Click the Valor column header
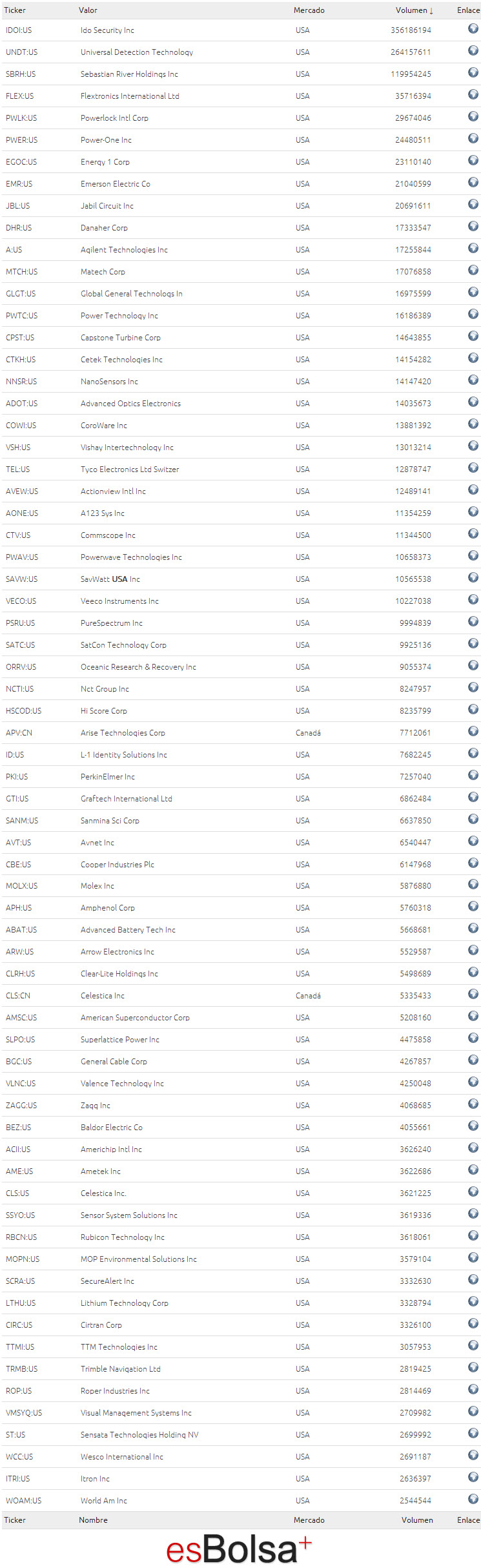This screenshot has width=481, height=1568. pos(88,10)
